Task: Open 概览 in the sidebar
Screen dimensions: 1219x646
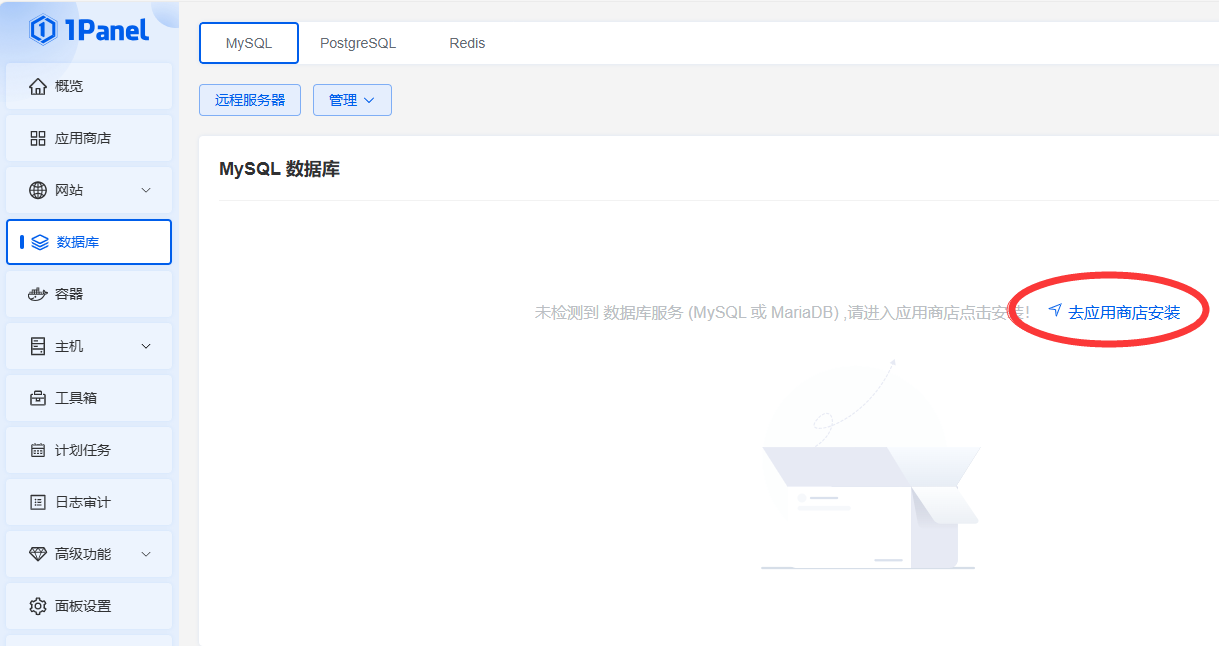Action: point(89,86)
